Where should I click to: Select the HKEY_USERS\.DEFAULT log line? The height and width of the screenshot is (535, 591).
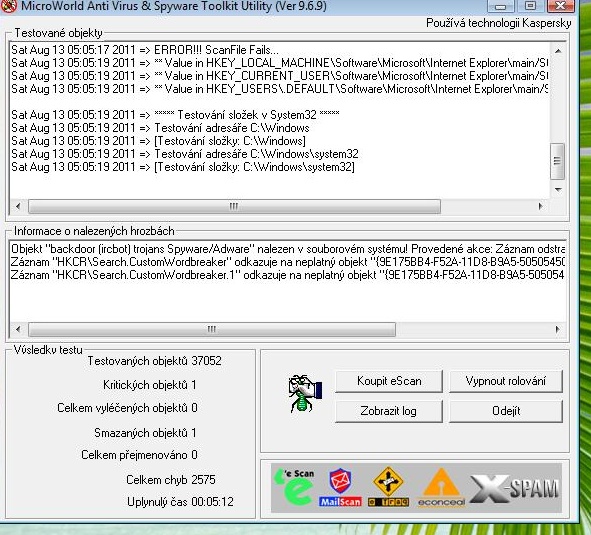pos(279,89)
